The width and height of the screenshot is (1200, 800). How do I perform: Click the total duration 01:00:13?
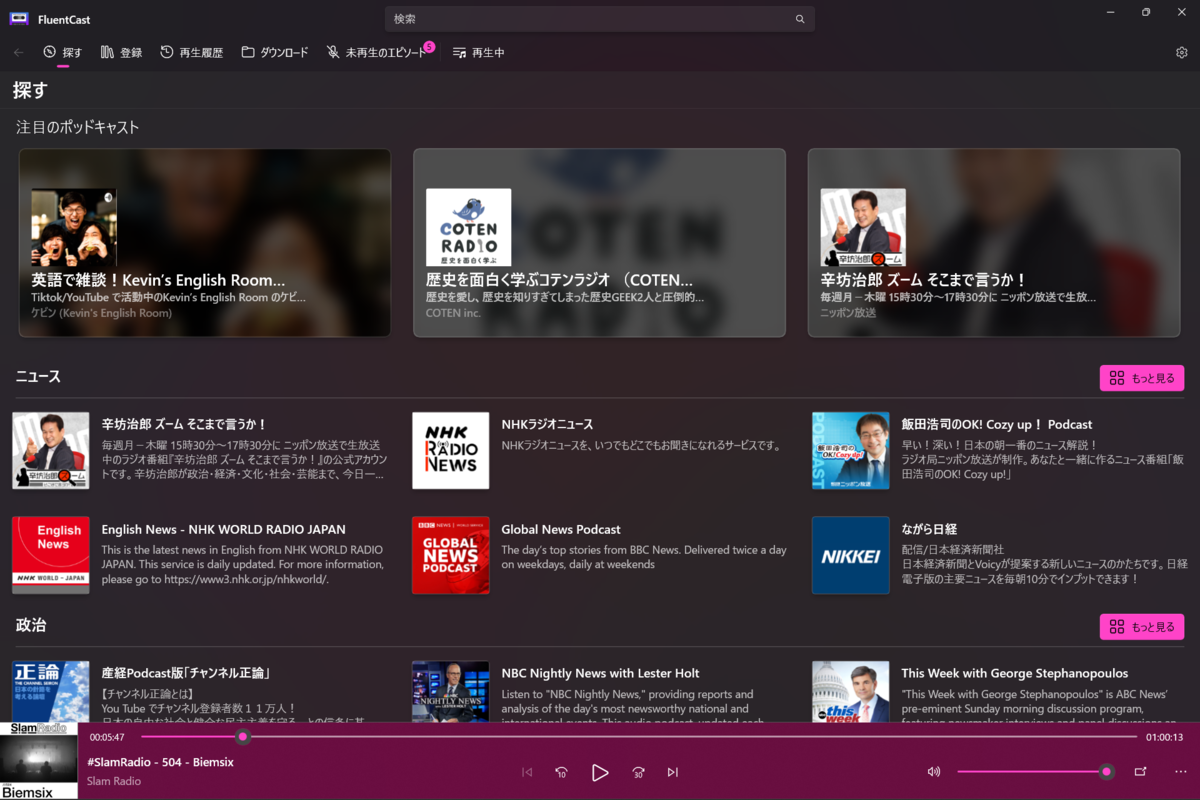1164,737
